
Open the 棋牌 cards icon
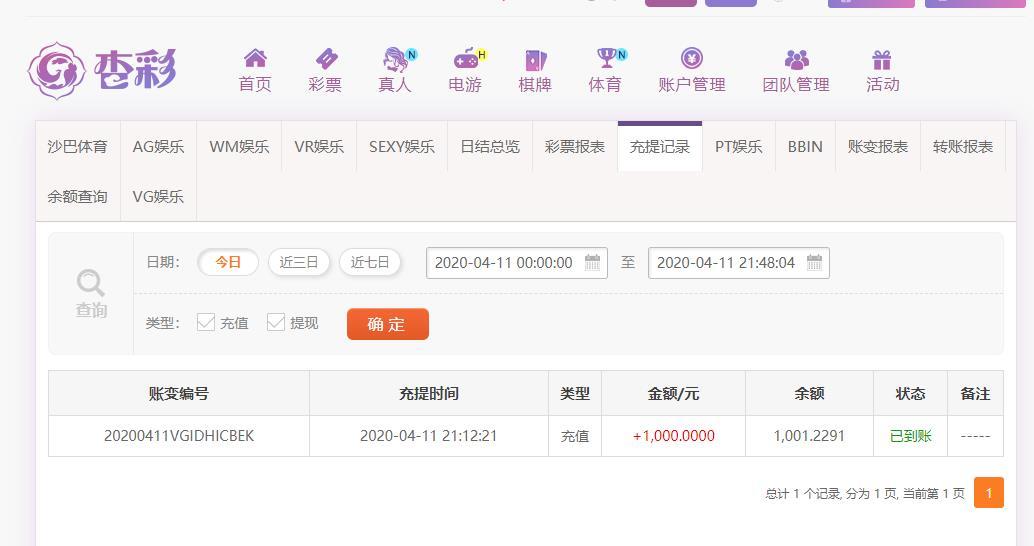535,60
